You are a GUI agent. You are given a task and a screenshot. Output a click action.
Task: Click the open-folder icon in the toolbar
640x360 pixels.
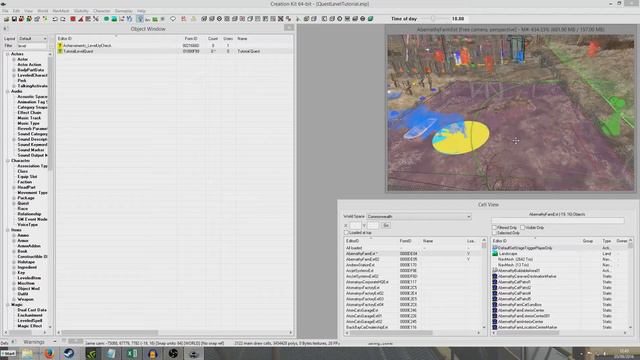(6, 19)
